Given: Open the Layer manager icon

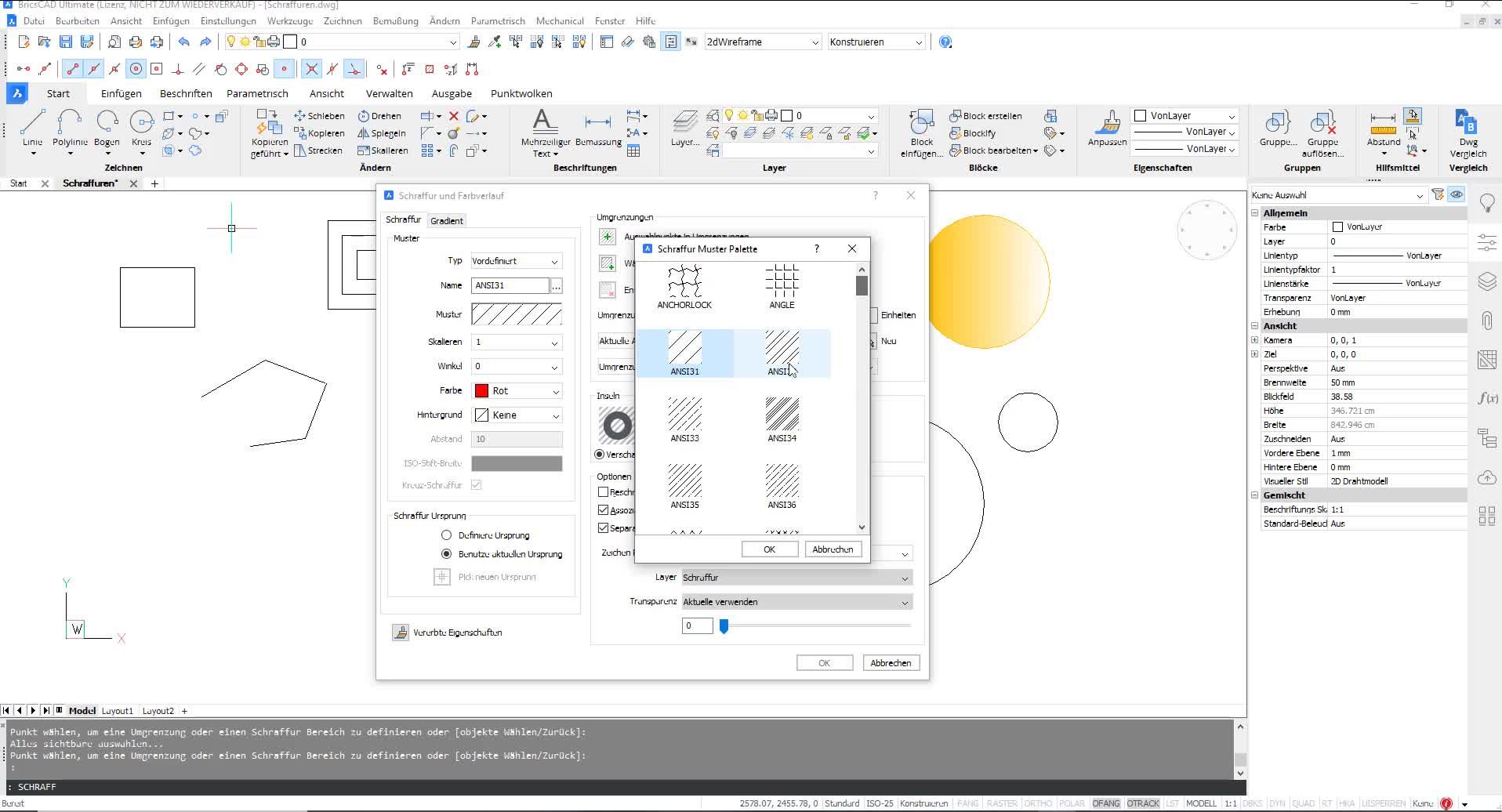Looking at the screenshot, I should tap(684, 129).
